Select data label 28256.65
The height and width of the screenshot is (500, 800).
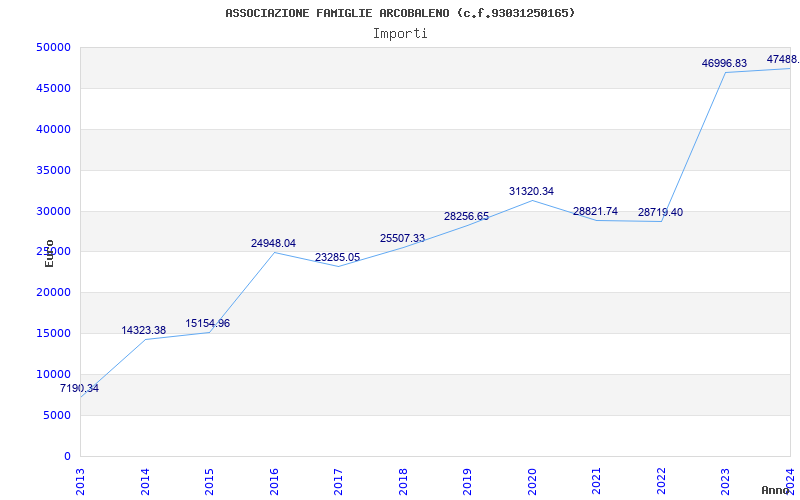click(x=466, y=216)
